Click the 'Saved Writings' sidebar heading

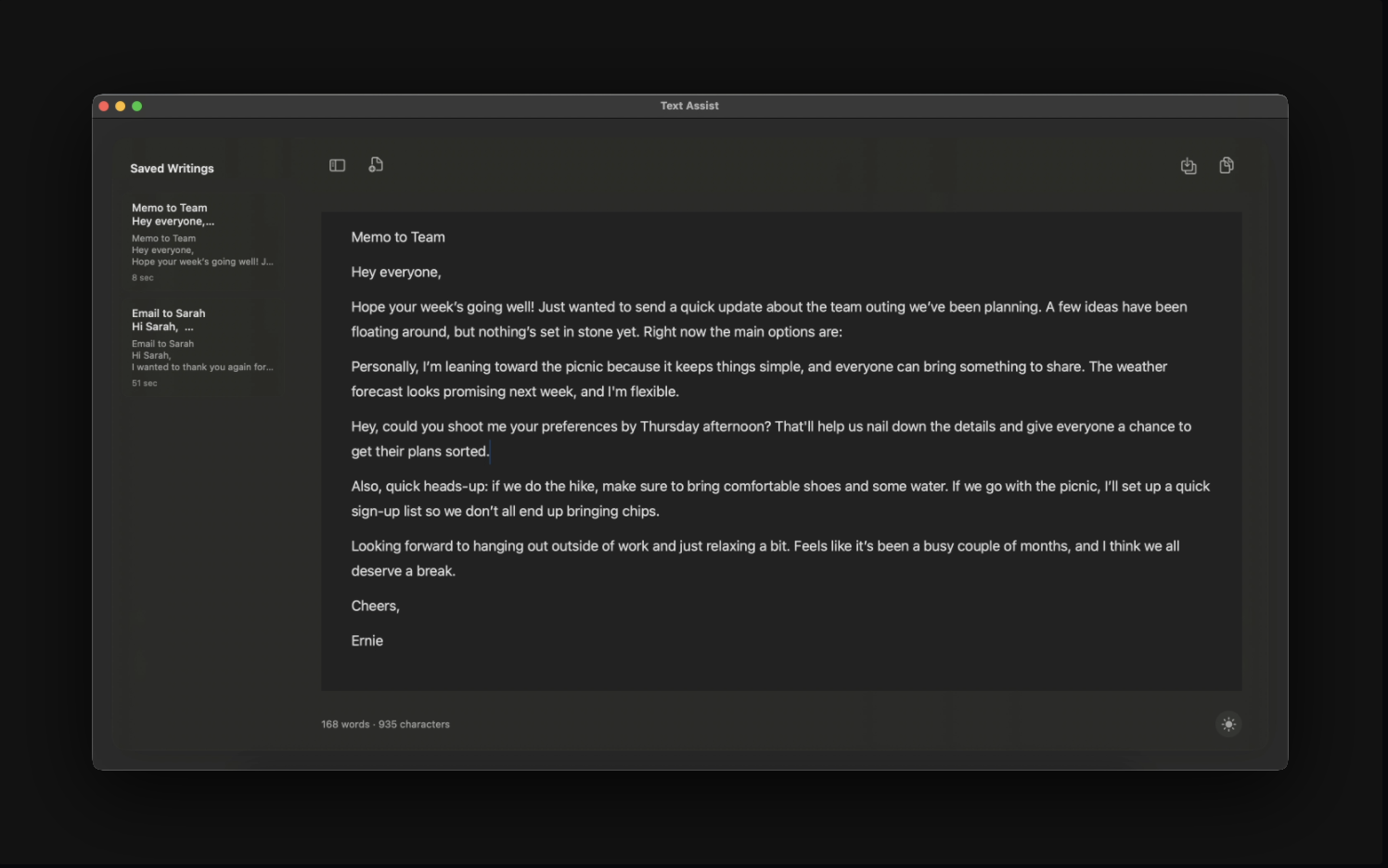[172, 169]
